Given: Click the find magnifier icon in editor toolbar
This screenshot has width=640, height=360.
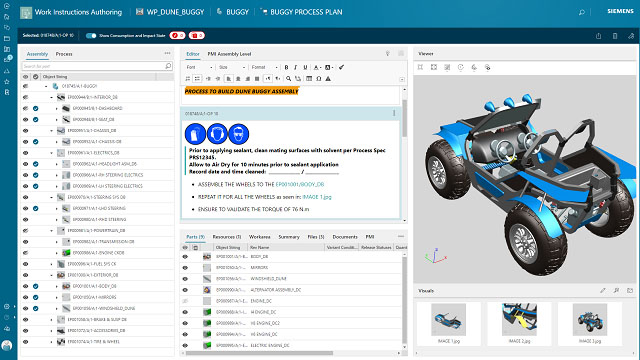Looking at the screenshot, I should click(x=289, y=79).
